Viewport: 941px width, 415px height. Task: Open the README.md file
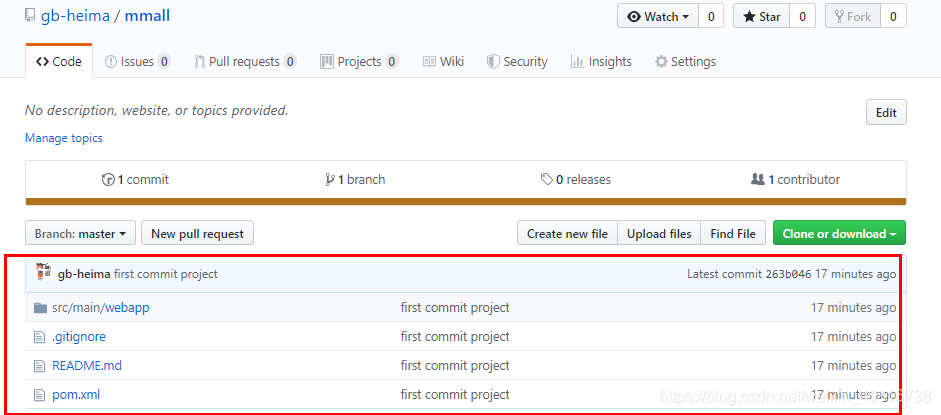click(x=87, y=365)
